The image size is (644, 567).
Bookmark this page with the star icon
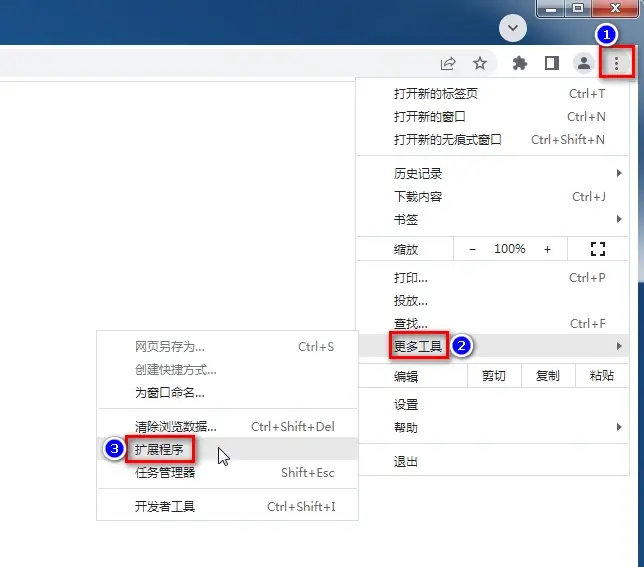pos(480,64)
